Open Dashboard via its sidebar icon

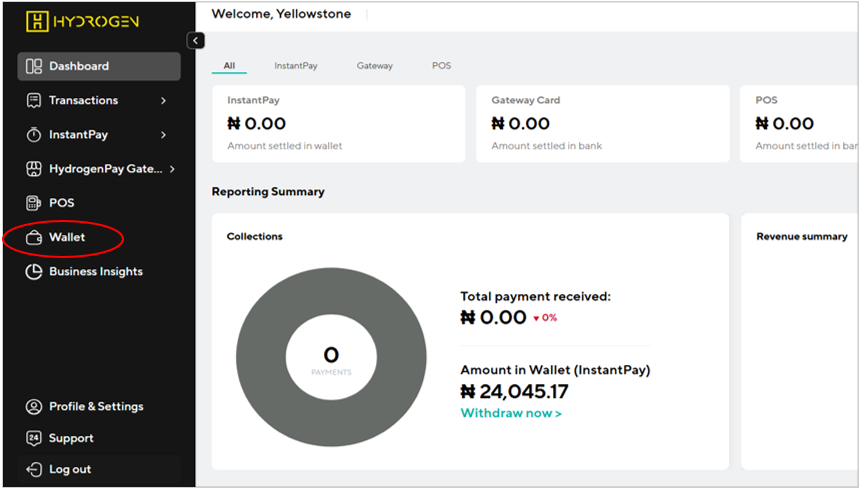click(34, 67)
